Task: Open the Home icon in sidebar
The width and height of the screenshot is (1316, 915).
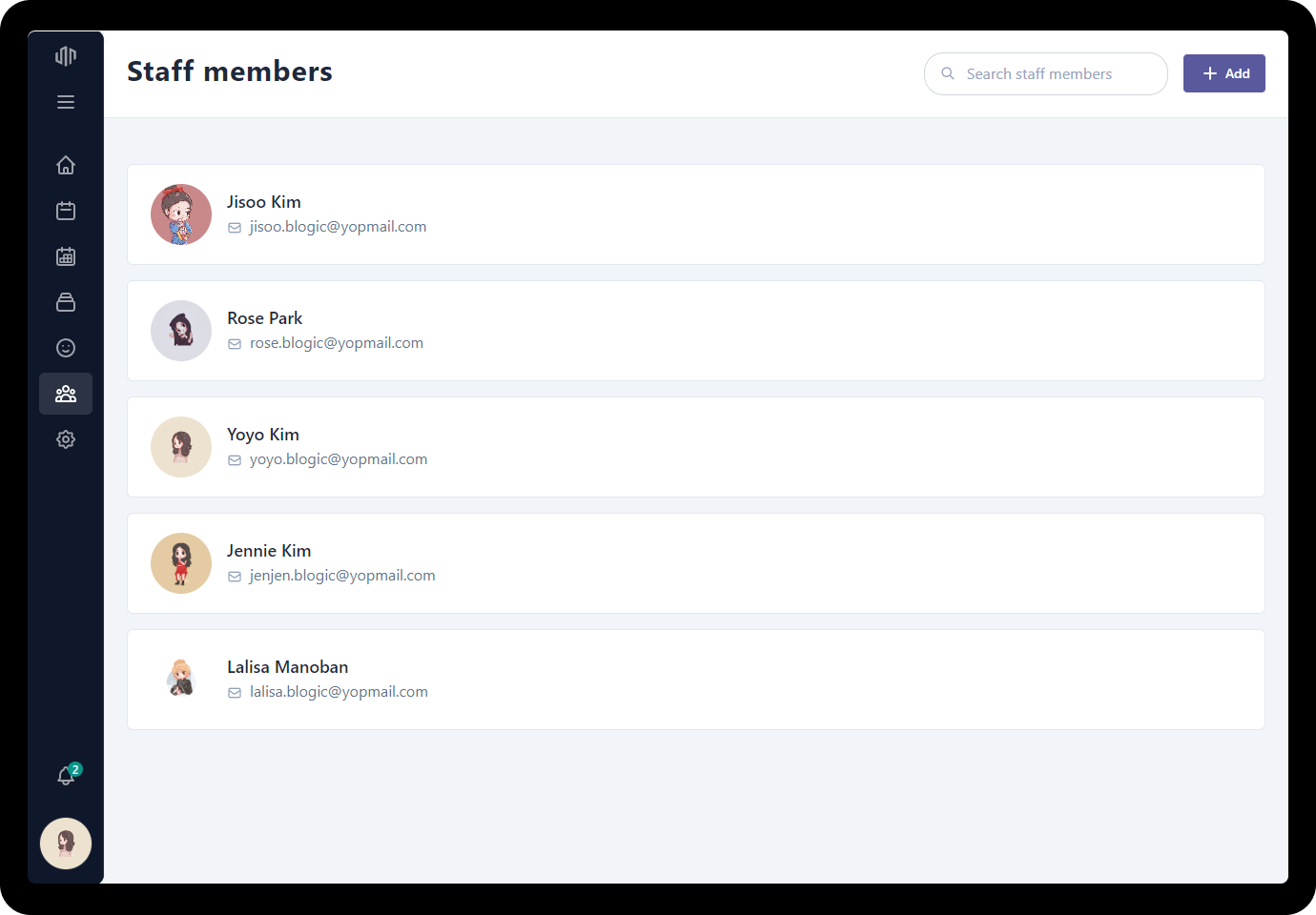Action: point(66,165)
